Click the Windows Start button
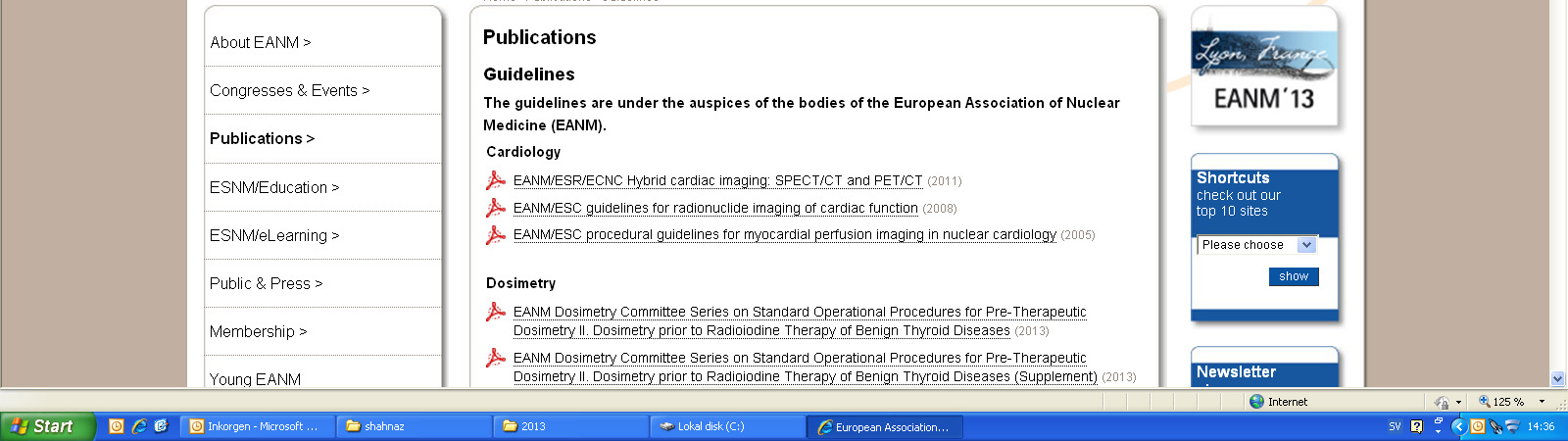1568x441 pixels. point(47,426)
